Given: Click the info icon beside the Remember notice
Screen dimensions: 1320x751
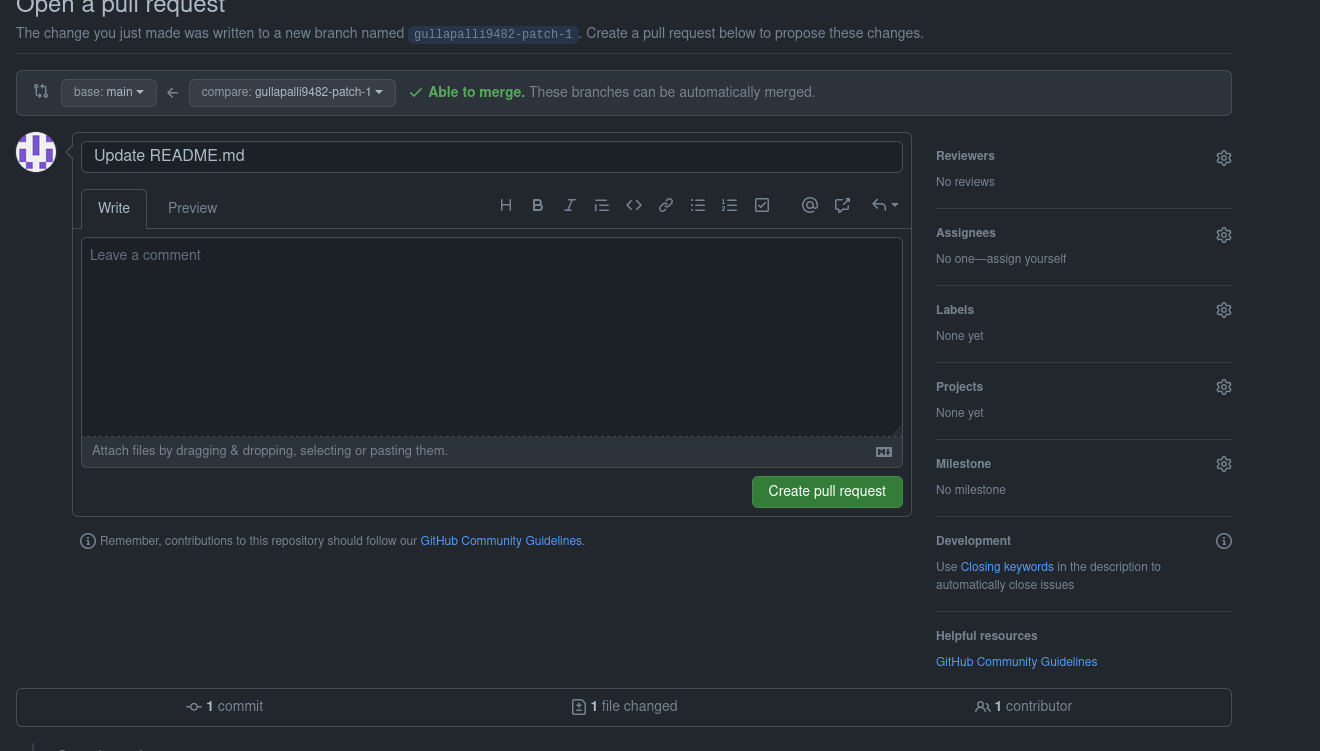Looking at the screenshot, I should pyautogui.click(x=88, y=541).
